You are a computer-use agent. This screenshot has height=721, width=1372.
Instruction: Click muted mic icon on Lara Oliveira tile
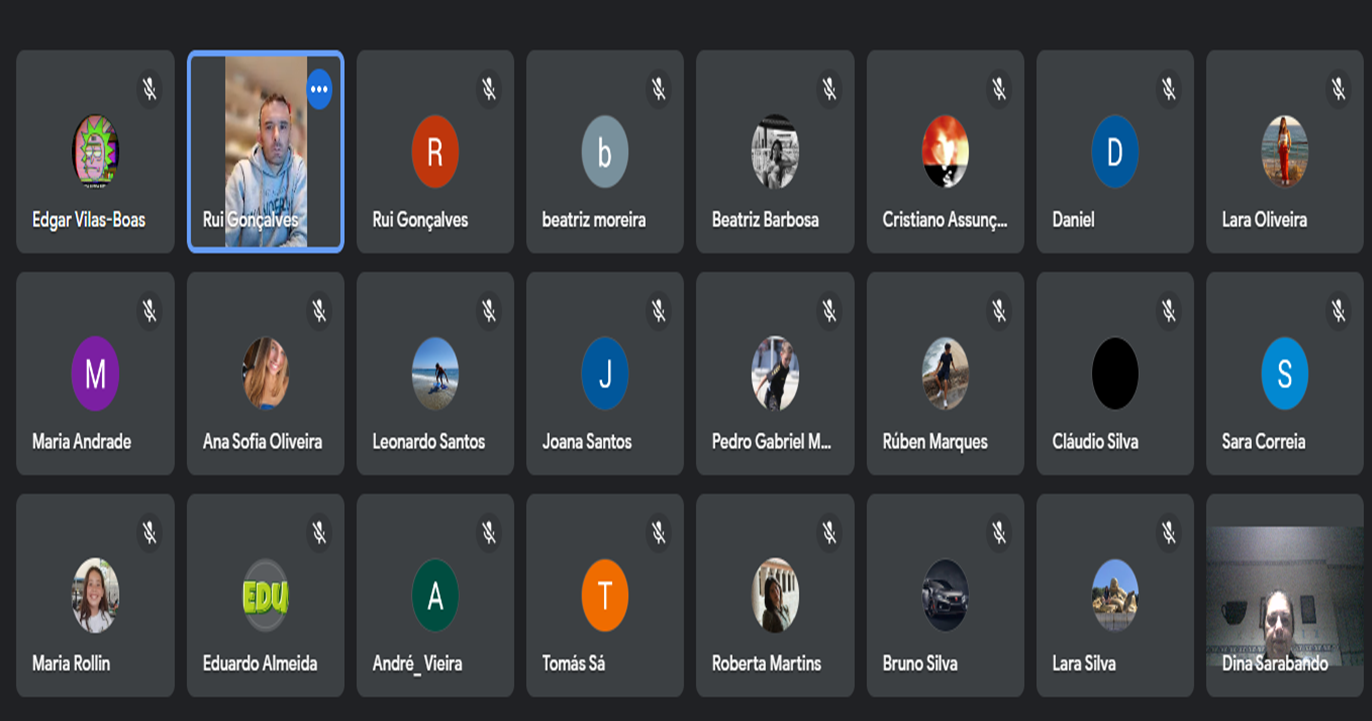(x=1339, y=89)
